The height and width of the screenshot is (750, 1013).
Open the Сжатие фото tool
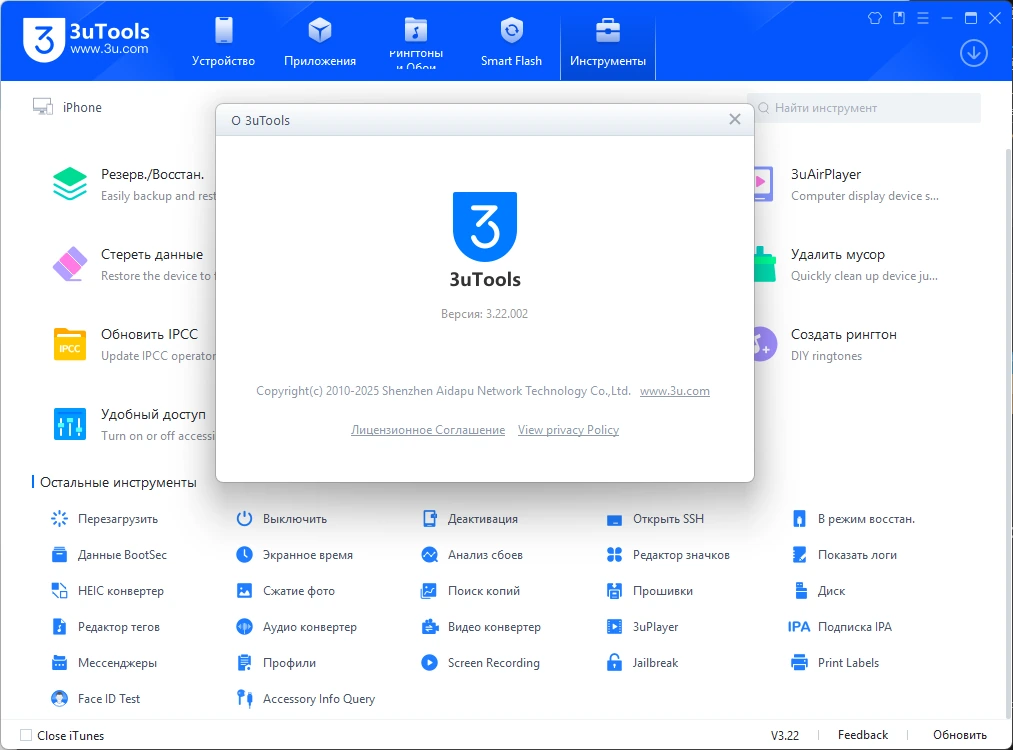tap(286, 590)
